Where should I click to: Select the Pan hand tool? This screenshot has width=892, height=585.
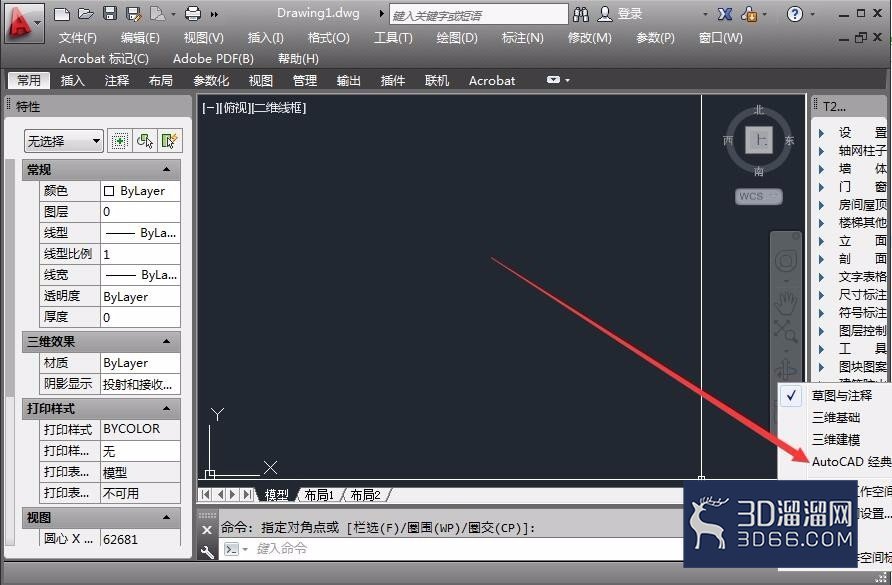(x=786, y=302)
